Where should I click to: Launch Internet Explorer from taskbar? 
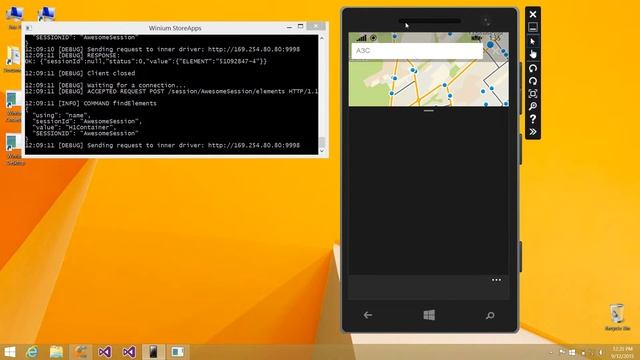(x=32, y=352)
